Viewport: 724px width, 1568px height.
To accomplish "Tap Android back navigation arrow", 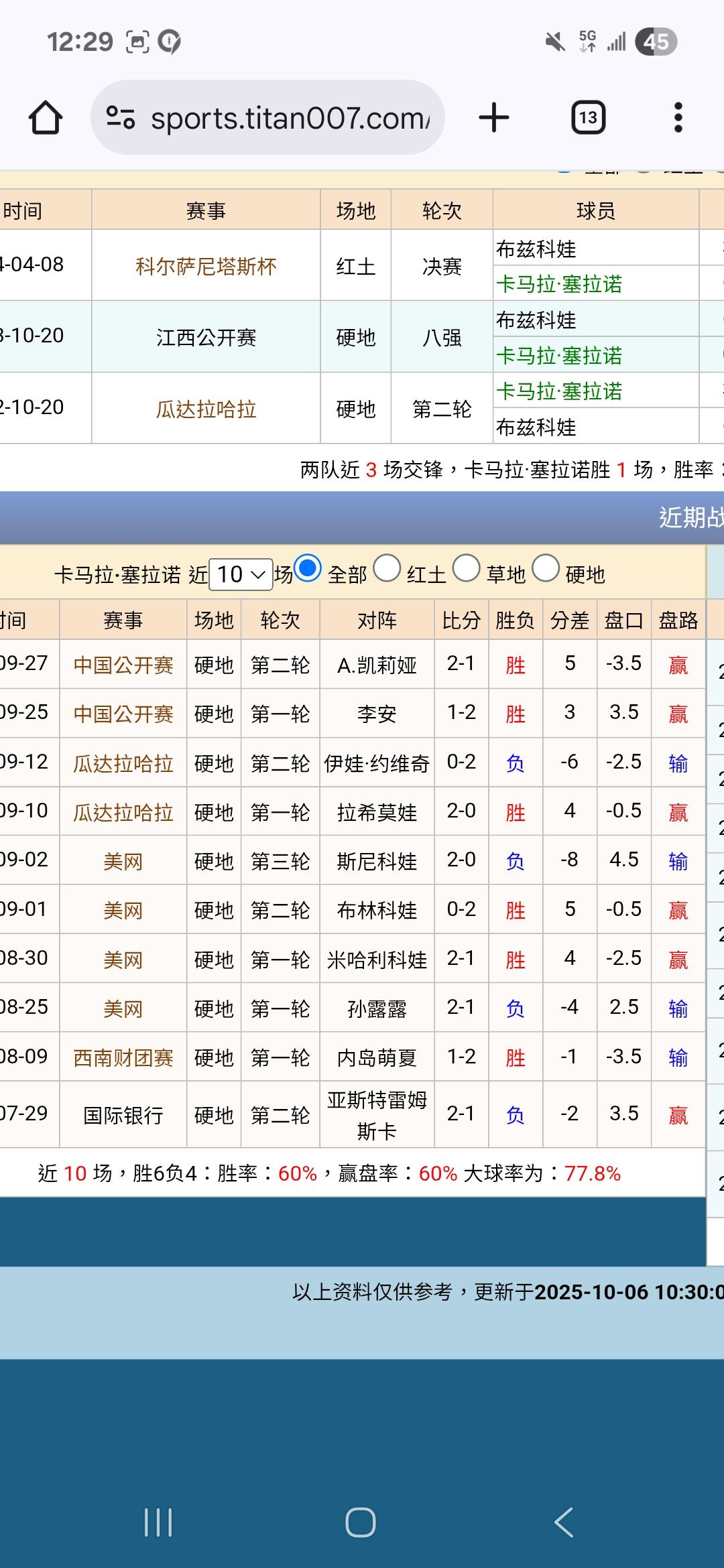I will (564, 1522).
